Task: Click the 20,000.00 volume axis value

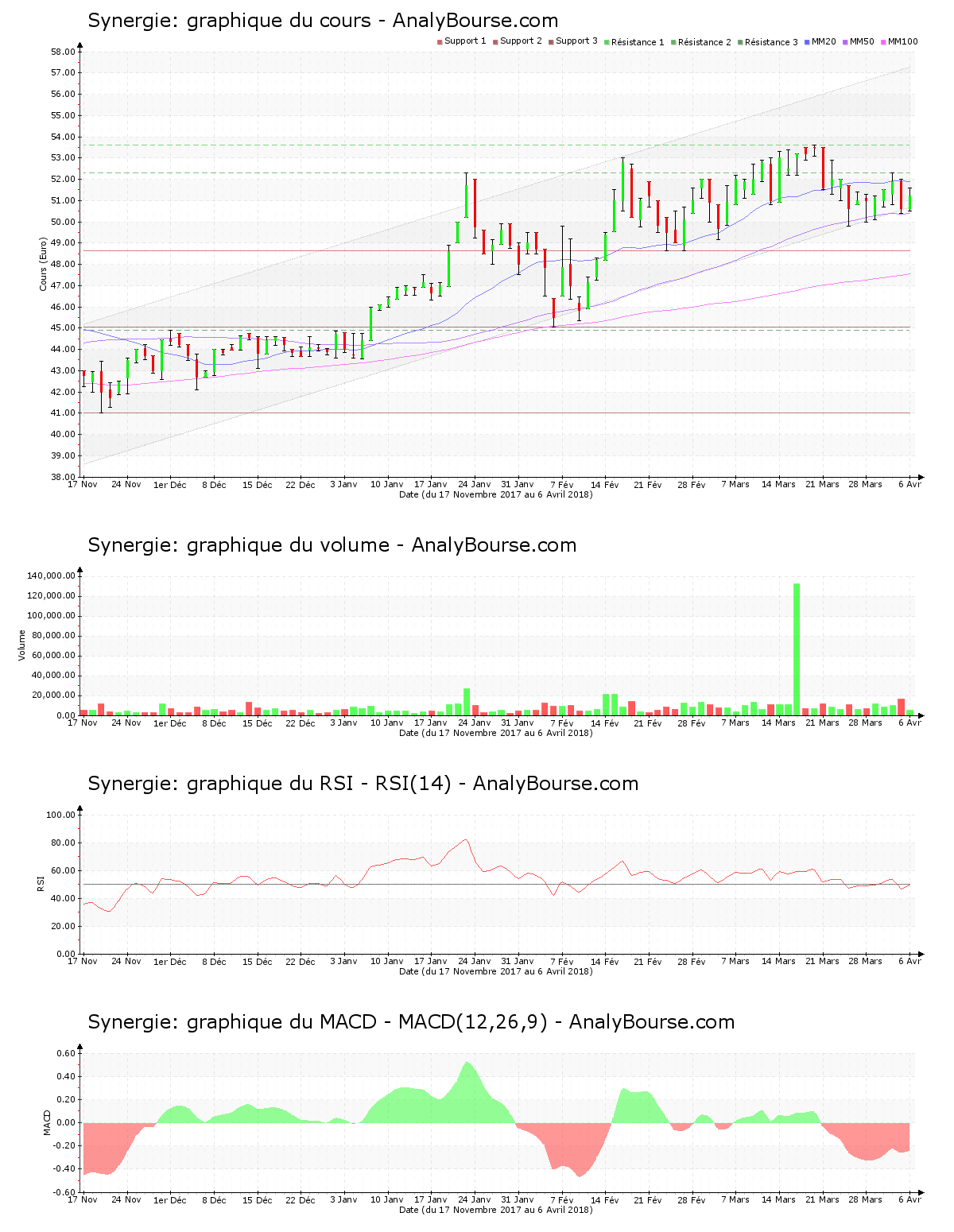Action: point(53,695)
